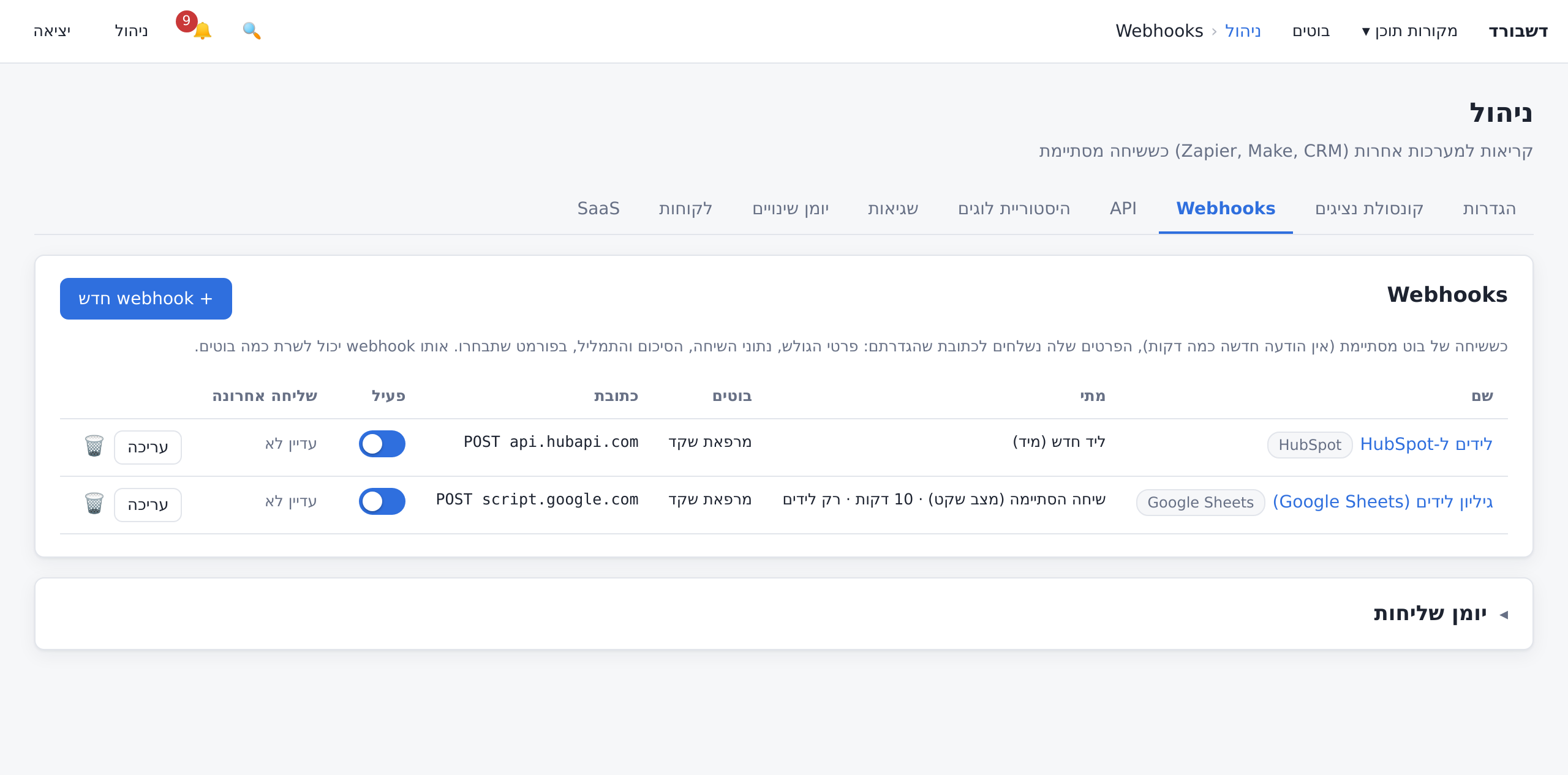Image resolution: width=1568 pixels, height=775 pixels.
Task: Expand the יומן שליחות section
Action: pyautogui.click(x=1441, y=613)
